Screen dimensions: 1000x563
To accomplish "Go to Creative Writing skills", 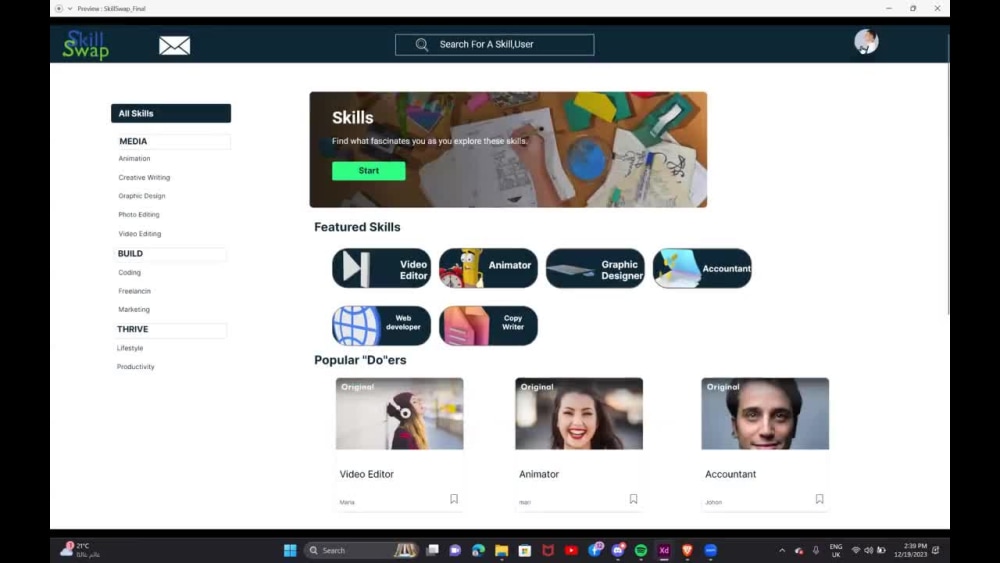I will point(144,177).
